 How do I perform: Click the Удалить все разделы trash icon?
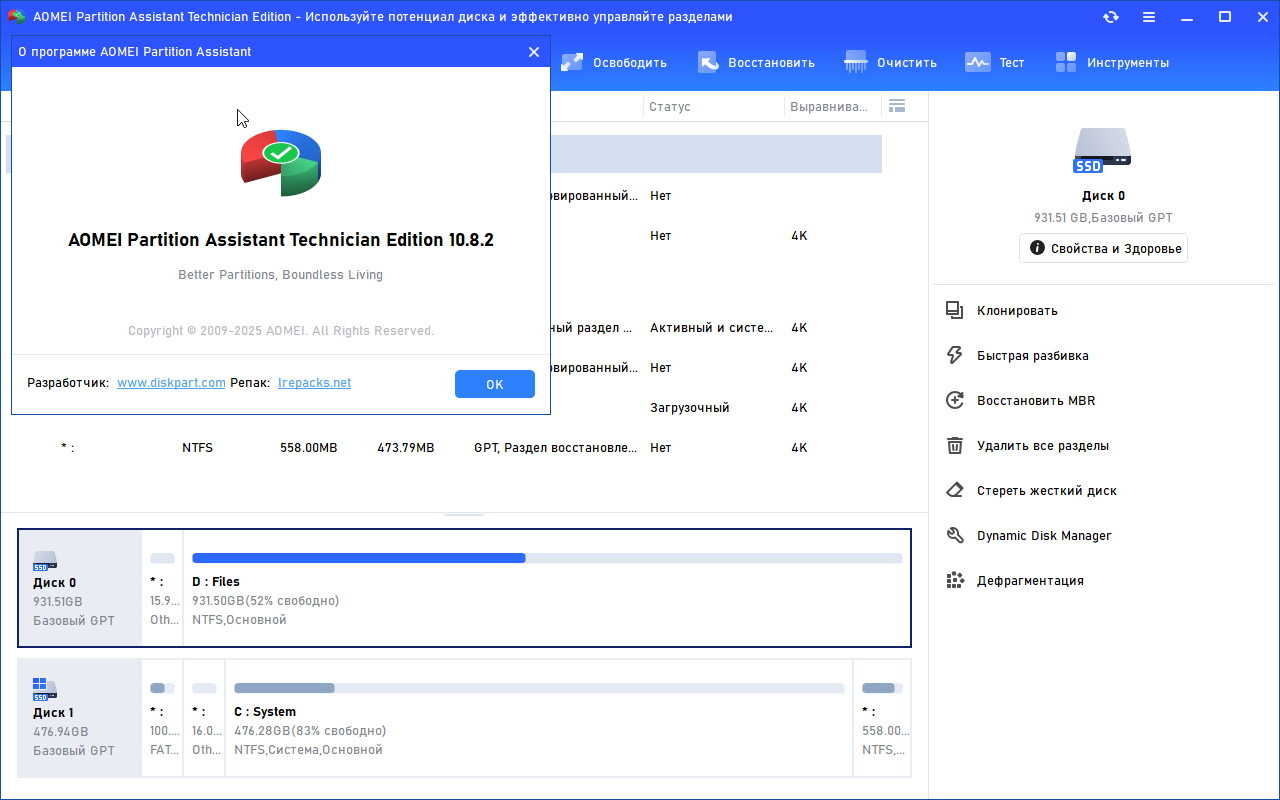(955, 445)
